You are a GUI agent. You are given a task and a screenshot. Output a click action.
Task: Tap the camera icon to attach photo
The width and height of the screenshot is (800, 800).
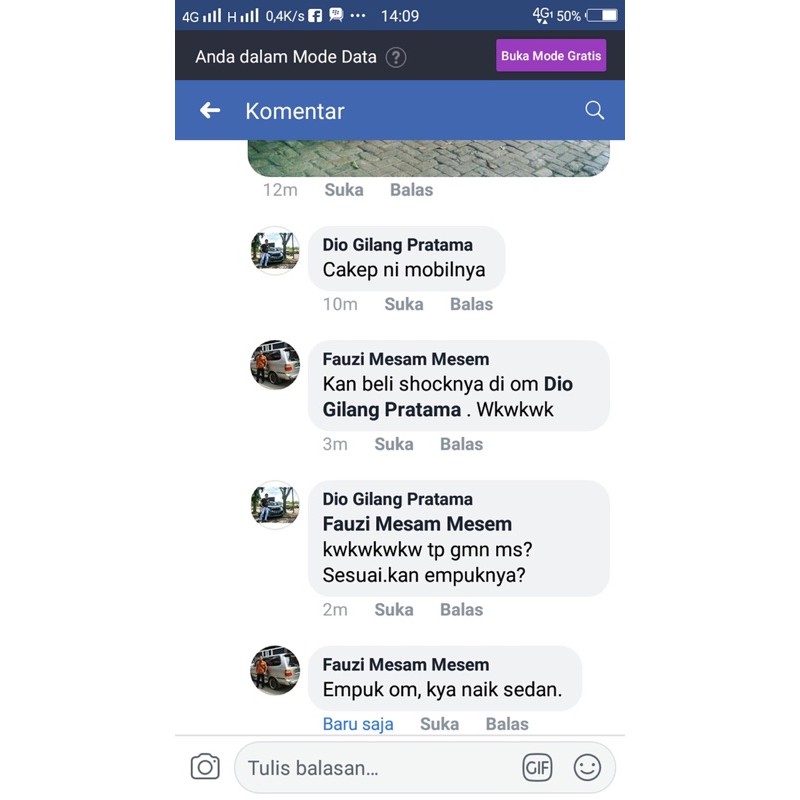[205, 767]
